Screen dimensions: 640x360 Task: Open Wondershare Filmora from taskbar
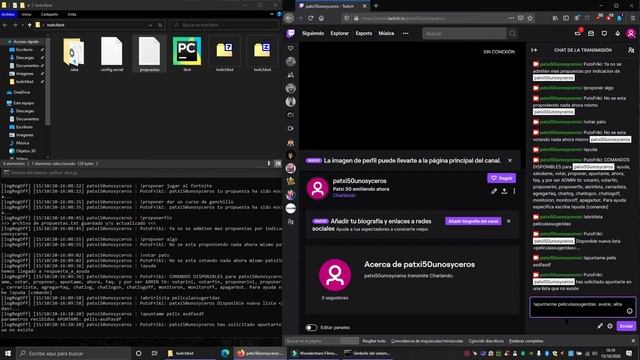click(314, 353)
